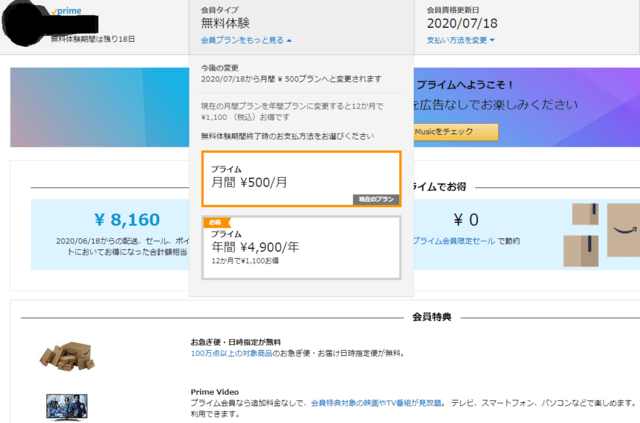Open the 100万点以上の対象商品 link
Viewport: 640px width, 423px height.
click(231, 353)
